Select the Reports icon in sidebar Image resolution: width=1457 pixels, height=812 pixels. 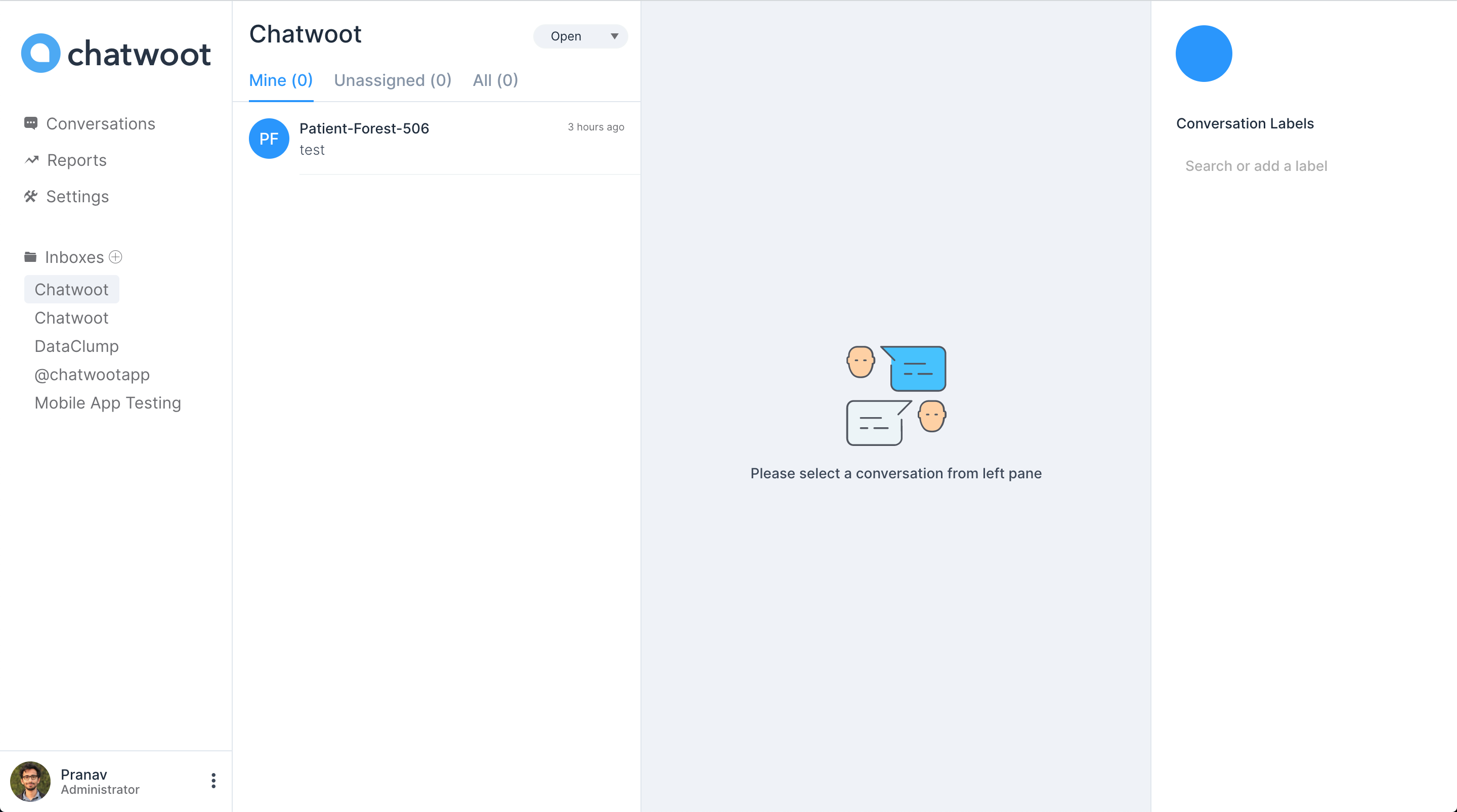click(31, 159)
